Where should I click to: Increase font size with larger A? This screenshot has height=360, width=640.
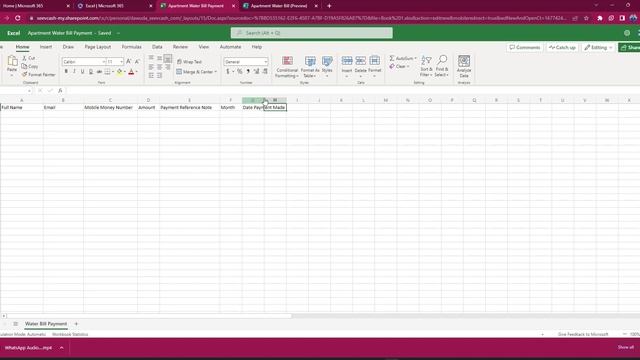129,61
